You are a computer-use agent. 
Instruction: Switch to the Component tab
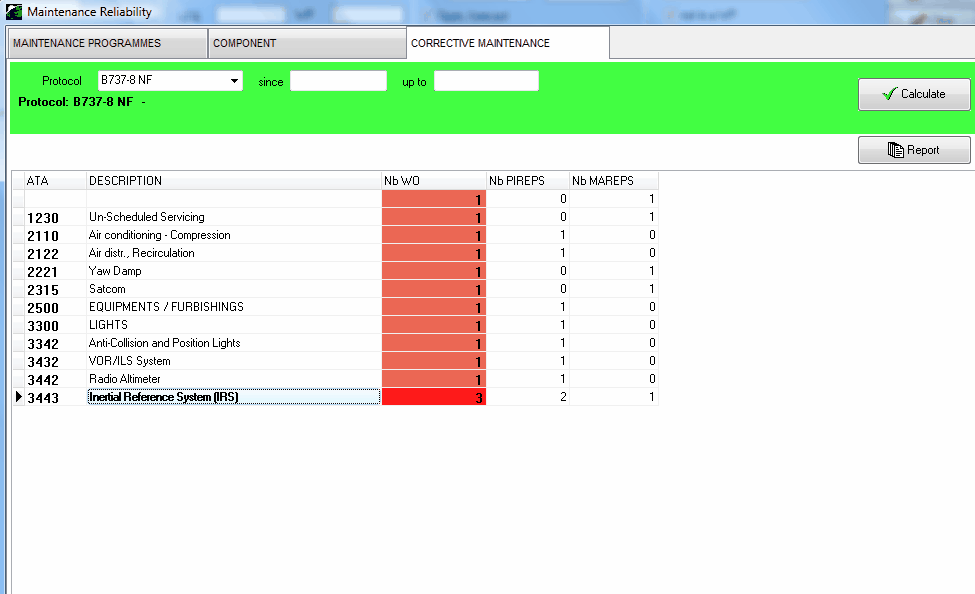pos(307,44)
